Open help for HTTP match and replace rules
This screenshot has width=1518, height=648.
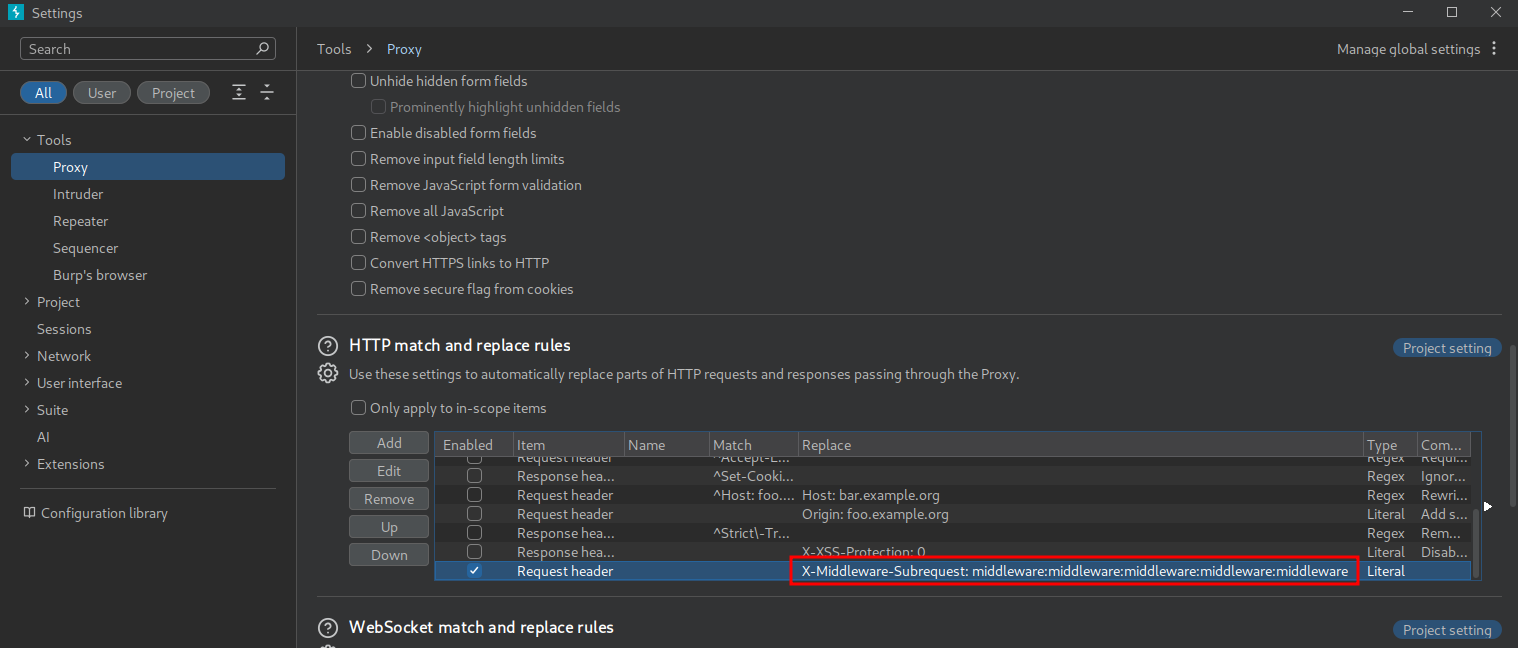click(x=327, y=346)
